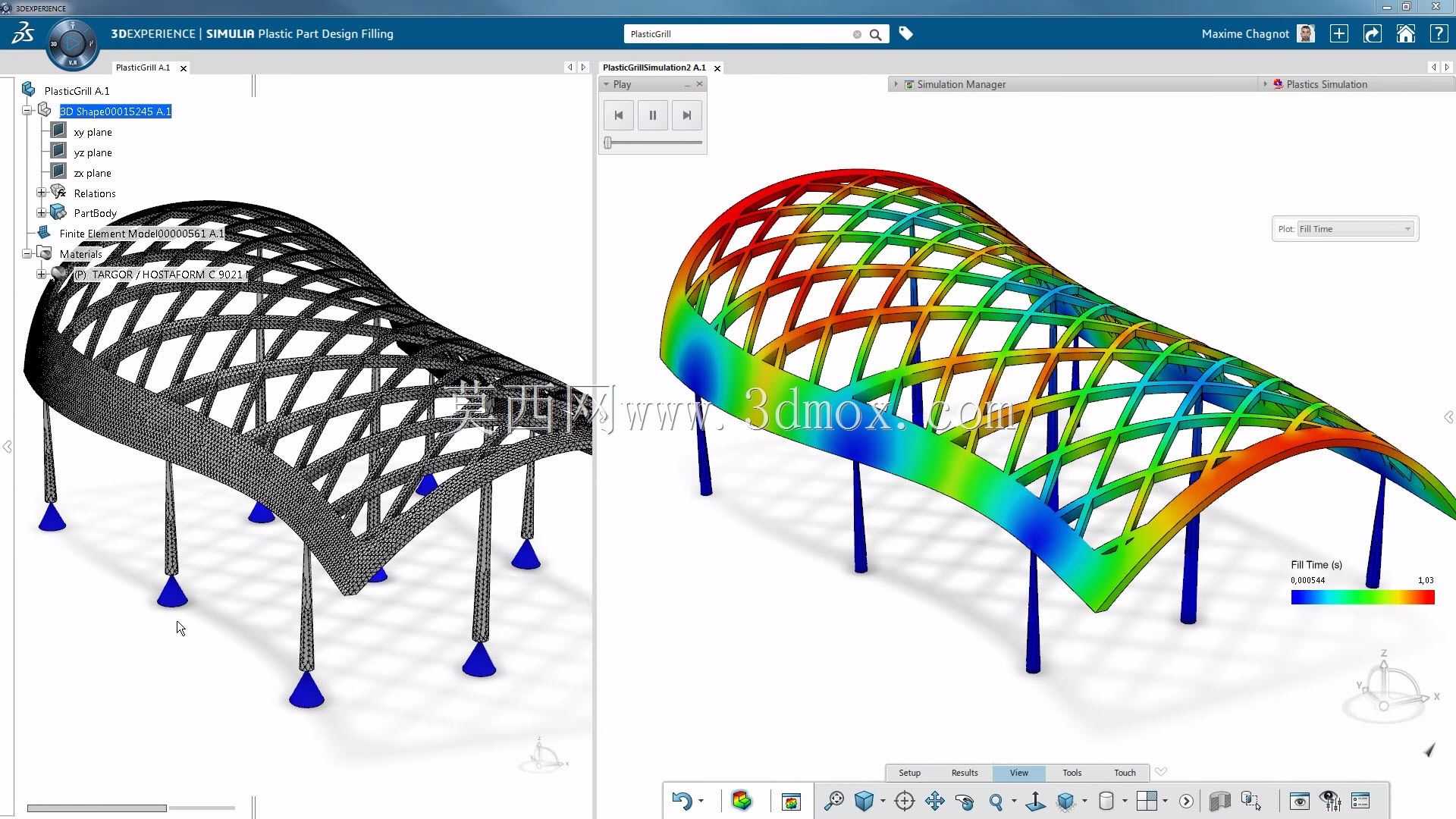Switch to the Setup tab
The image size is (1456, 819).
point(909,773)
